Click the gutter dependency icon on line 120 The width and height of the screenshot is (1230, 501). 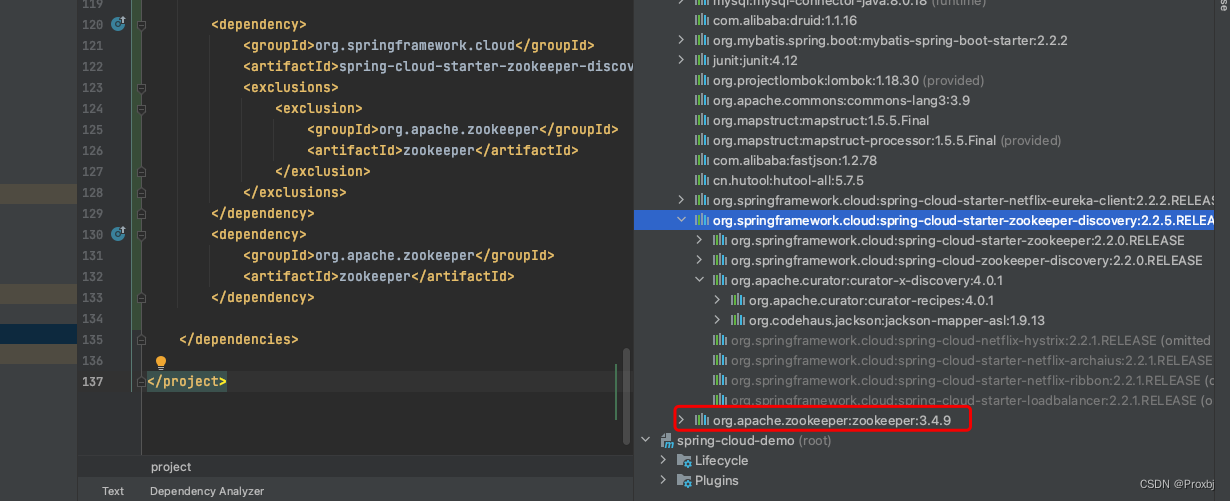pos(118,24)
